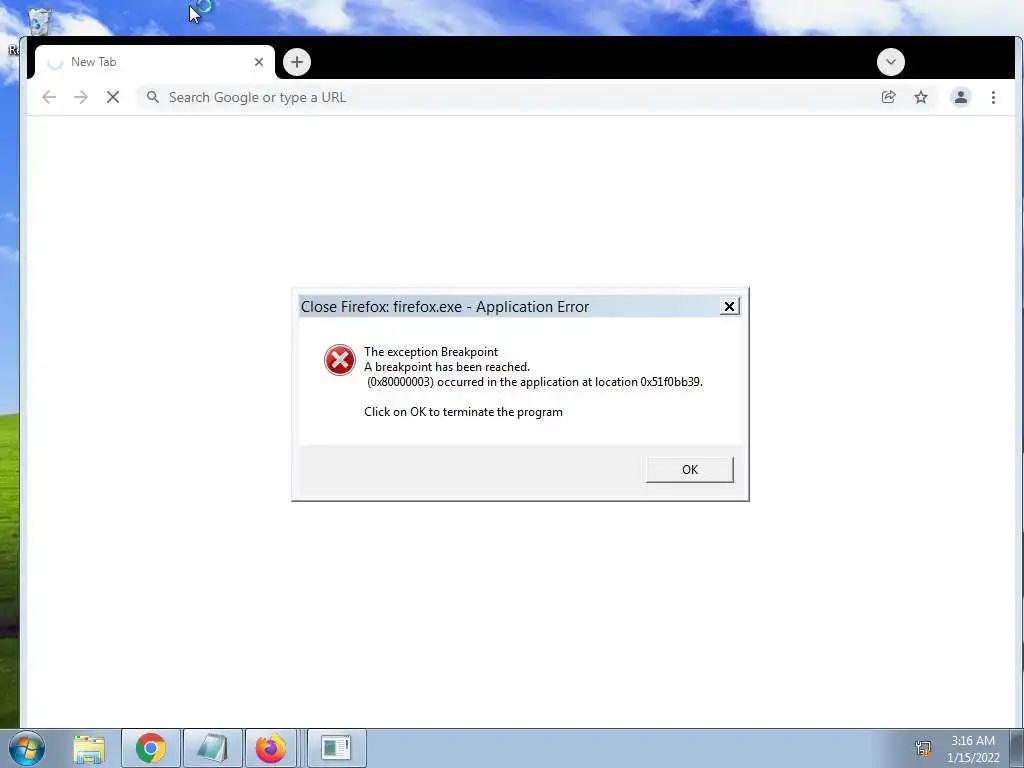
Task: Open the Chrome three-dot menu
Action: [993, 97]
